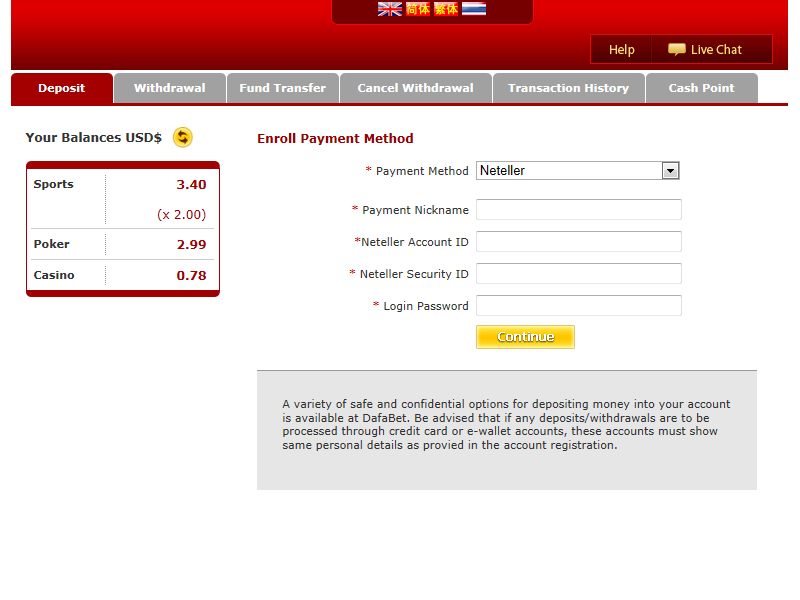Viewport: 800px width, 600px height.
Task: Go to the Fund Transfer tab
Action: (283, 88)
